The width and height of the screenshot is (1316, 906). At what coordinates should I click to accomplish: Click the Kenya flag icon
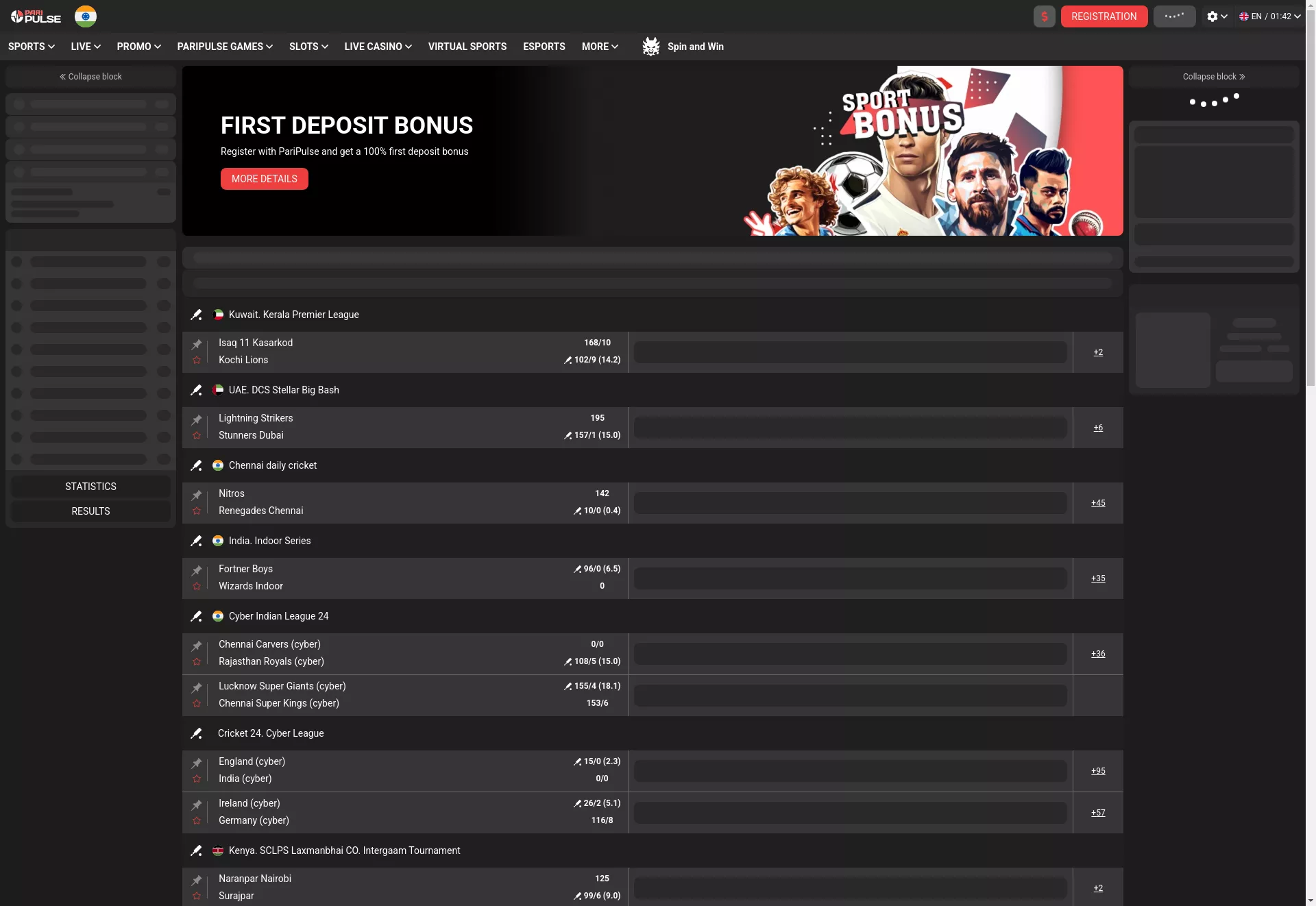[x=218, y=850]
